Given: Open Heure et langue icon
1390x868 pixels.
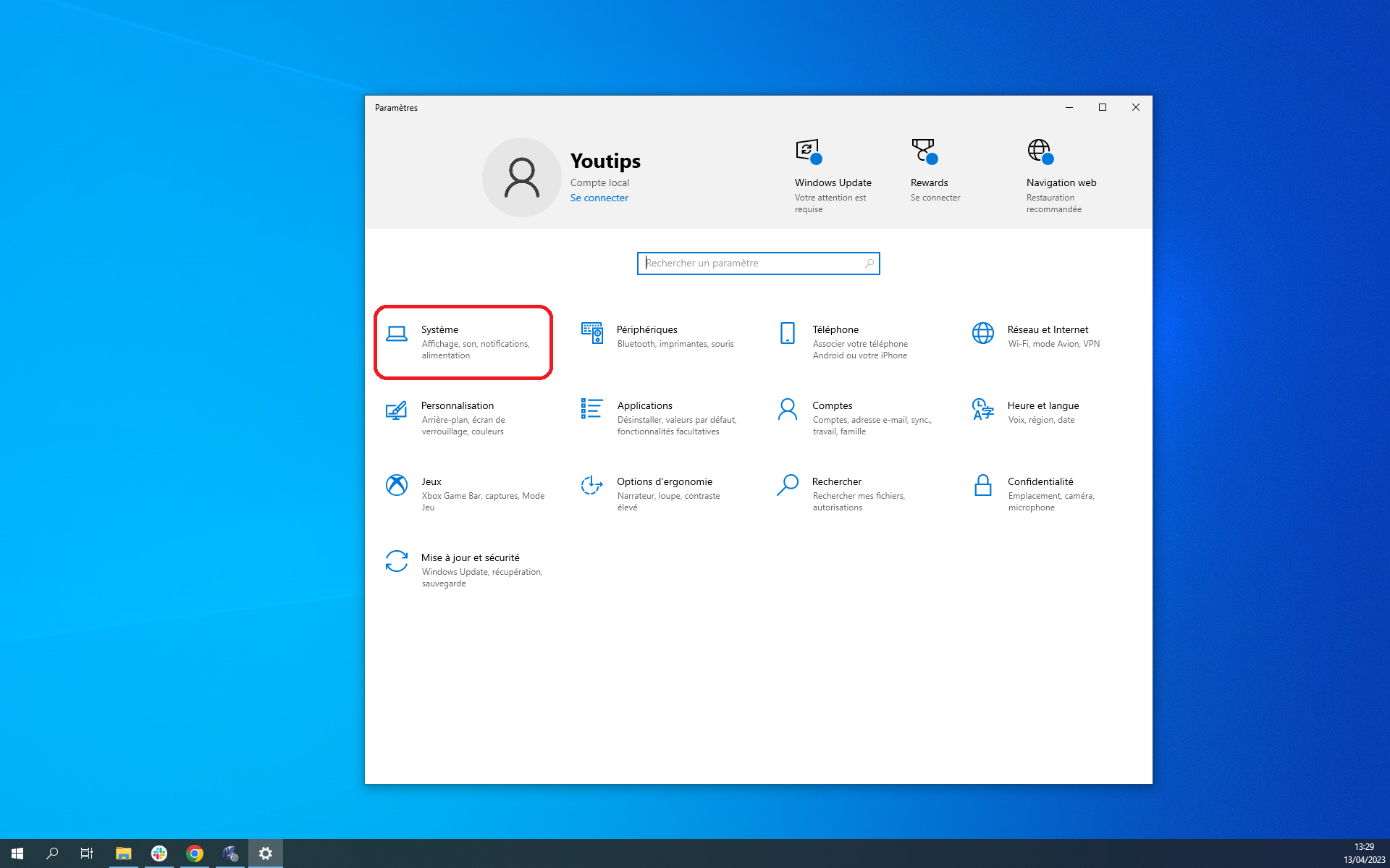Looking at the screenshot, I should (982, 409).
